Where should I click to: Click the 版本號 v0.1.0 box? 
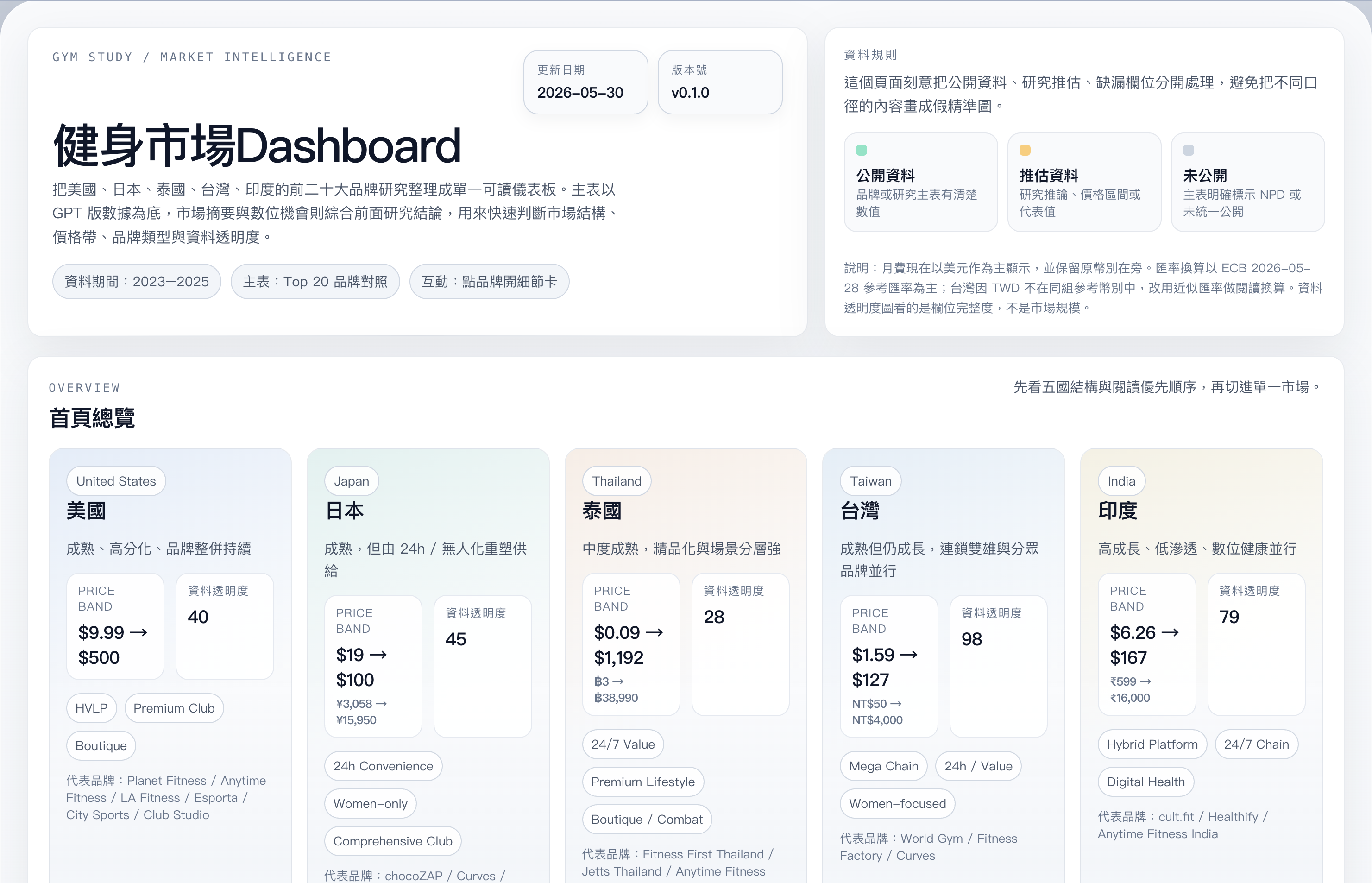pyautogui.click(x=719, y=82)
